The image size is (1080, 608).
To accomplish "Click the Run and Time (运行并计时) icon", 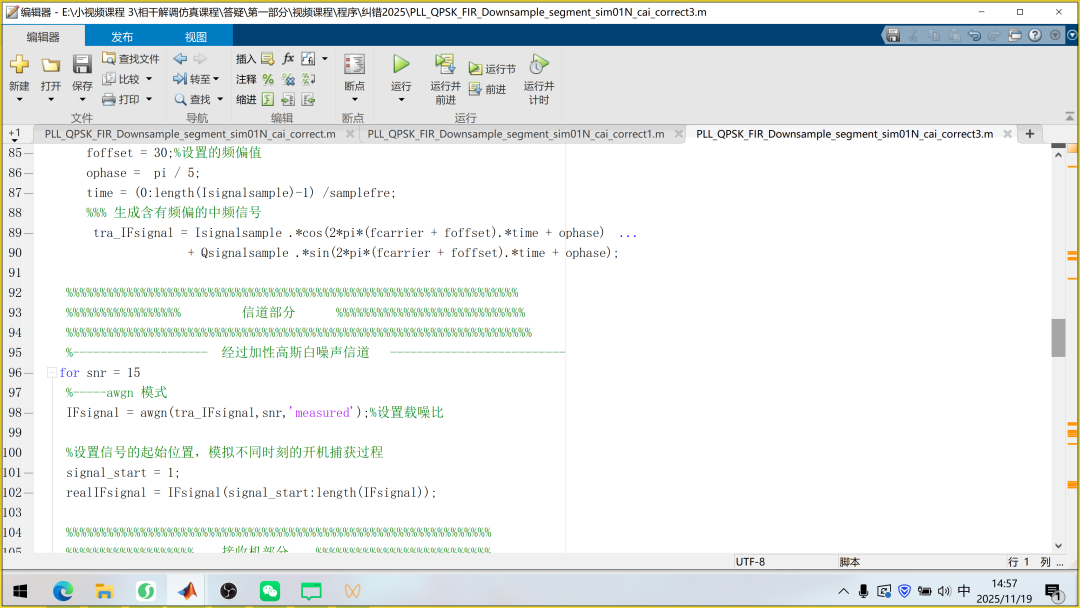I will 539,65.
